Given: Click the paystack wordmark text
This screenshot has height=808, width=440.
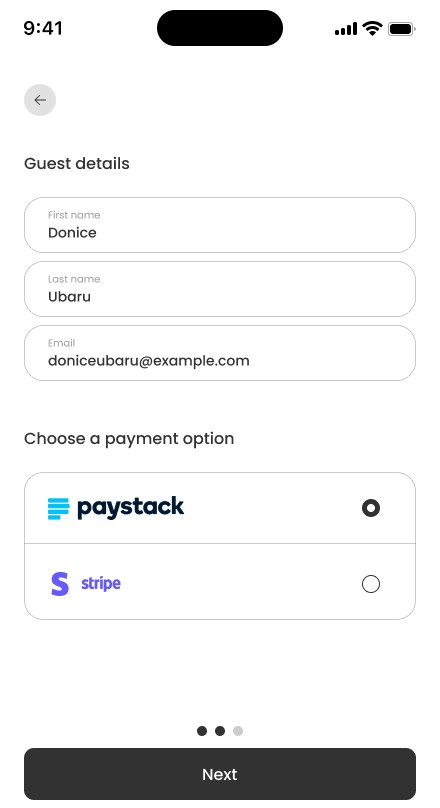Looking at the screenshot, I should click(x=130, y=508).
